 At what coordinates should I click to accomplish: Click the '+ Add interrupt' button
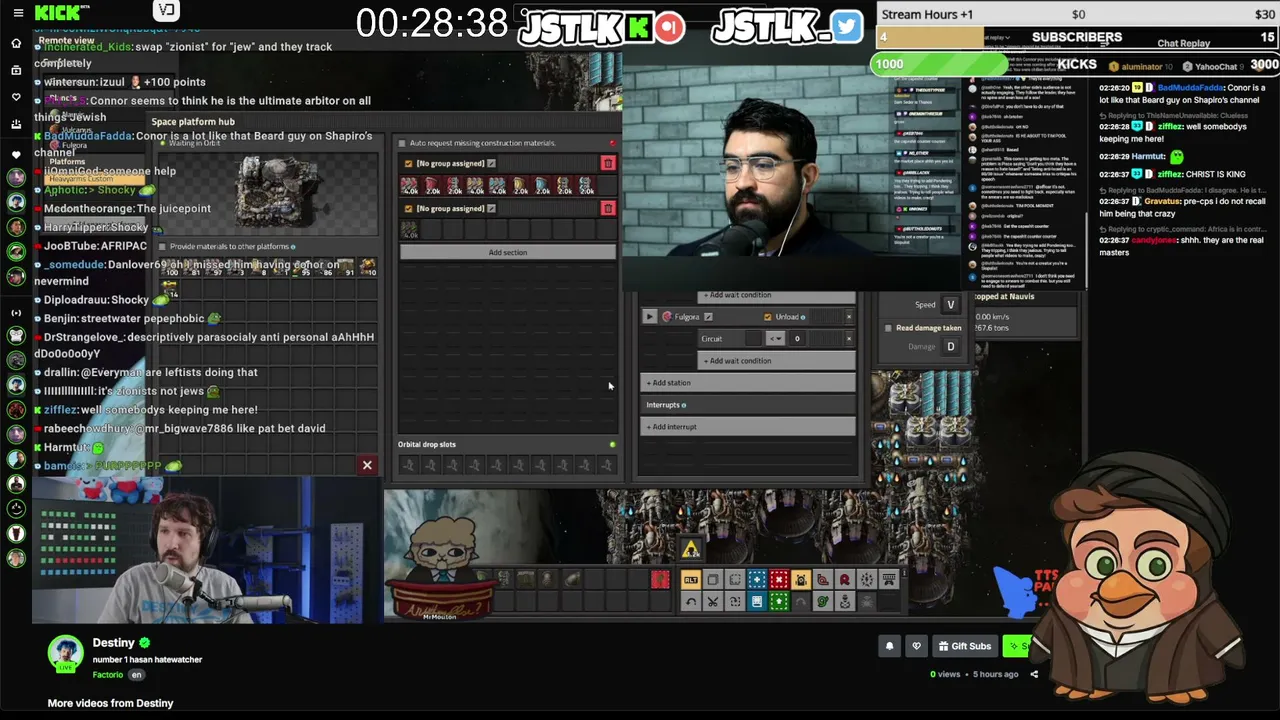[748, 427]
